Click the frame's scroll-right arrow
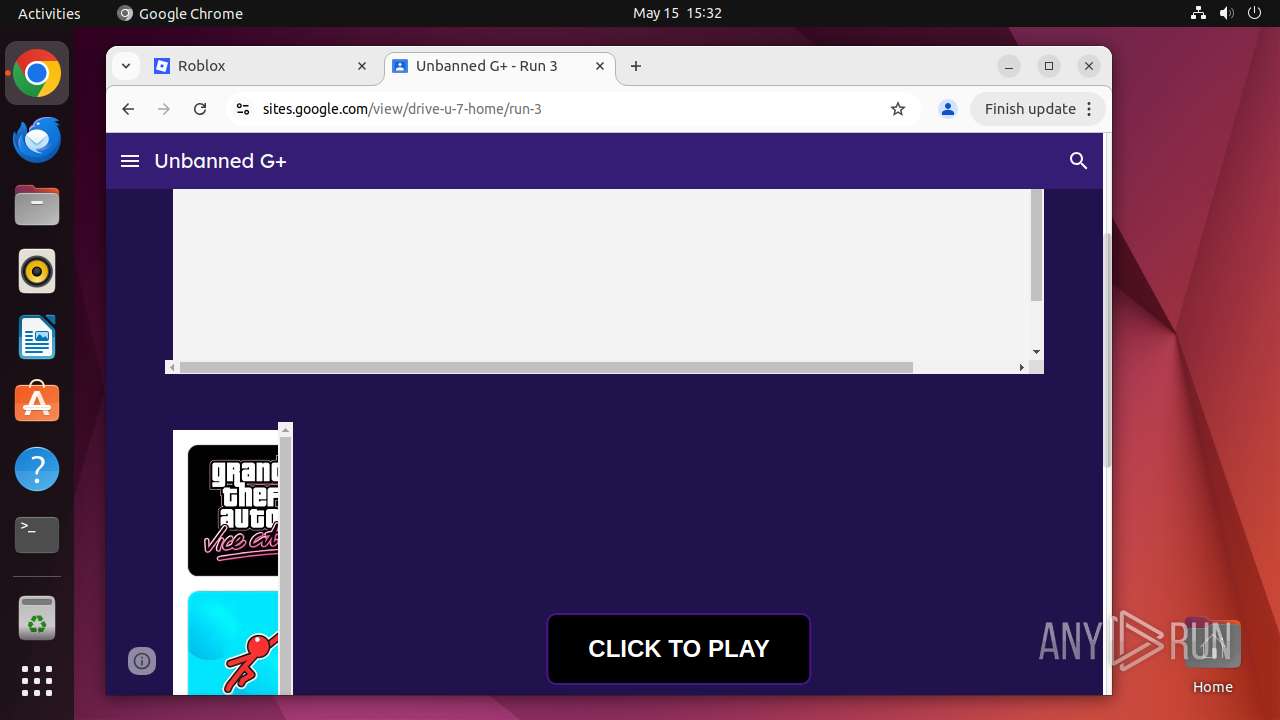The height and width of the screenshot is (720, 1280). point(1021,367)
